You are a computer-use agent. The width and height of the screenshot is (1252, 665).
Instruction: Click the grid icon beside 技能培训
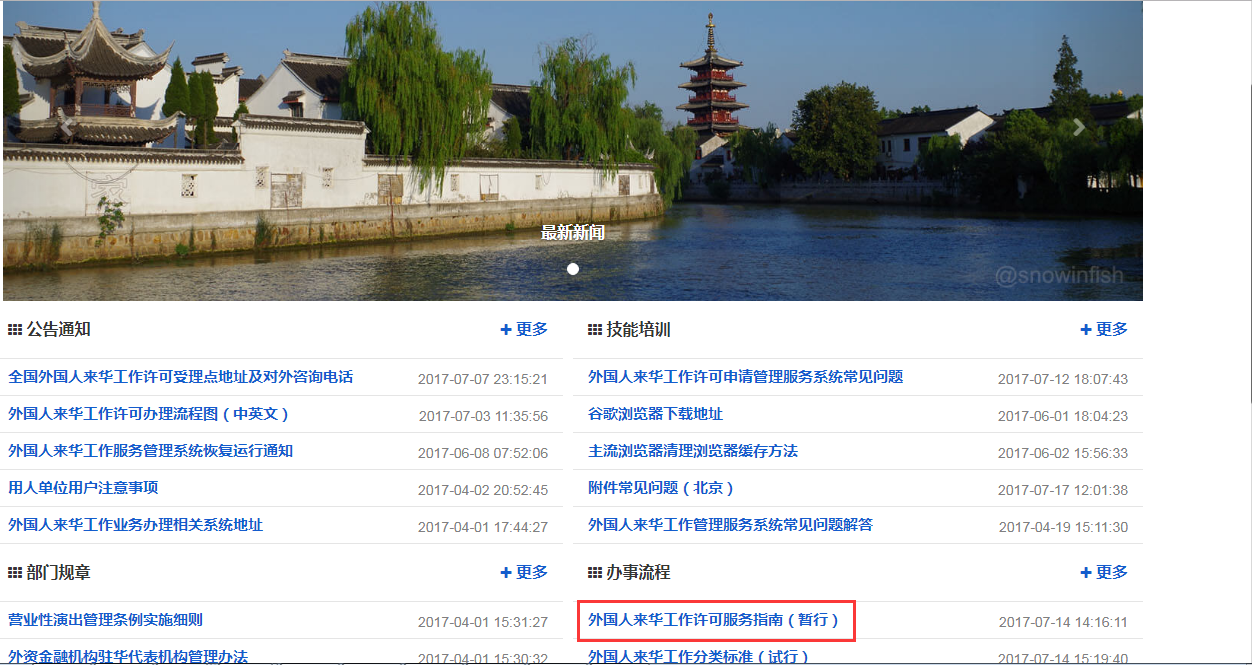coord(594,328)
